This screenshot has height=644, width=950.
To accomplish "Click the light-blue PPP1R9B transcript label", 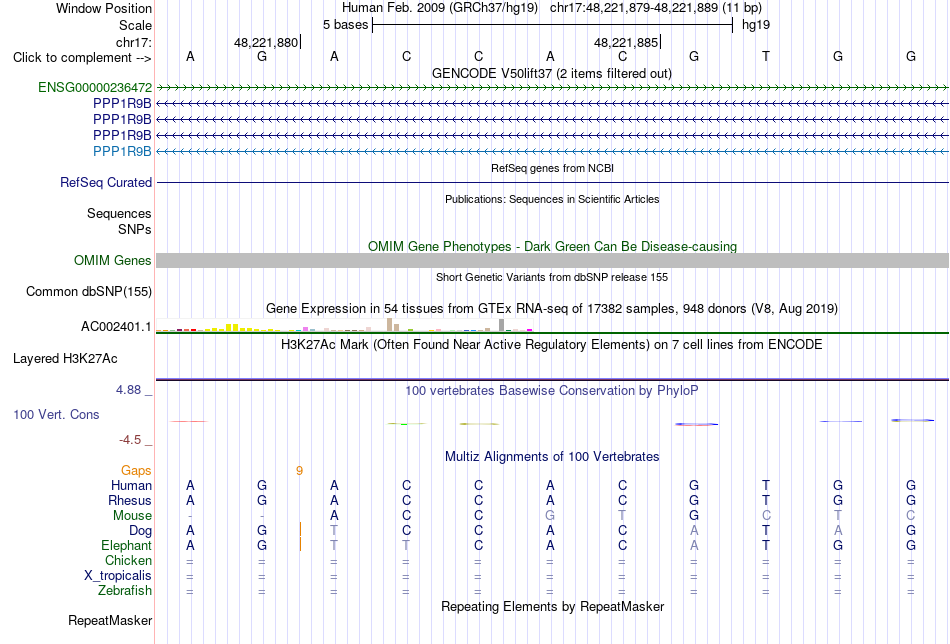I will point(122,151).
